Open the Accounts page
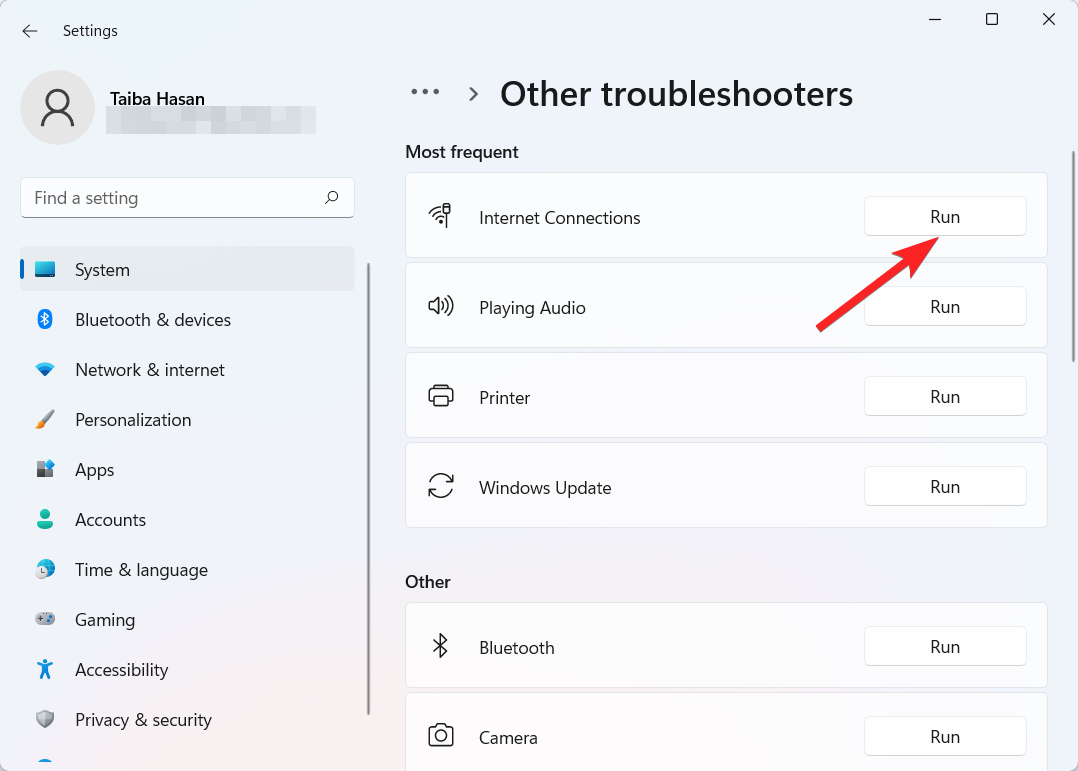 [x=110, y=520]
